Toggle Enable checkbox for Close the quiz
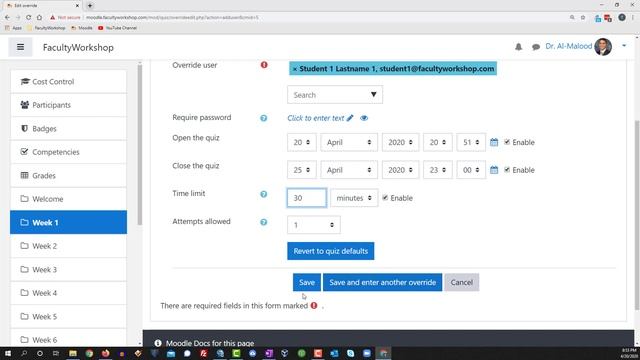This screenshot has height=360, width=640. (507, 170)
